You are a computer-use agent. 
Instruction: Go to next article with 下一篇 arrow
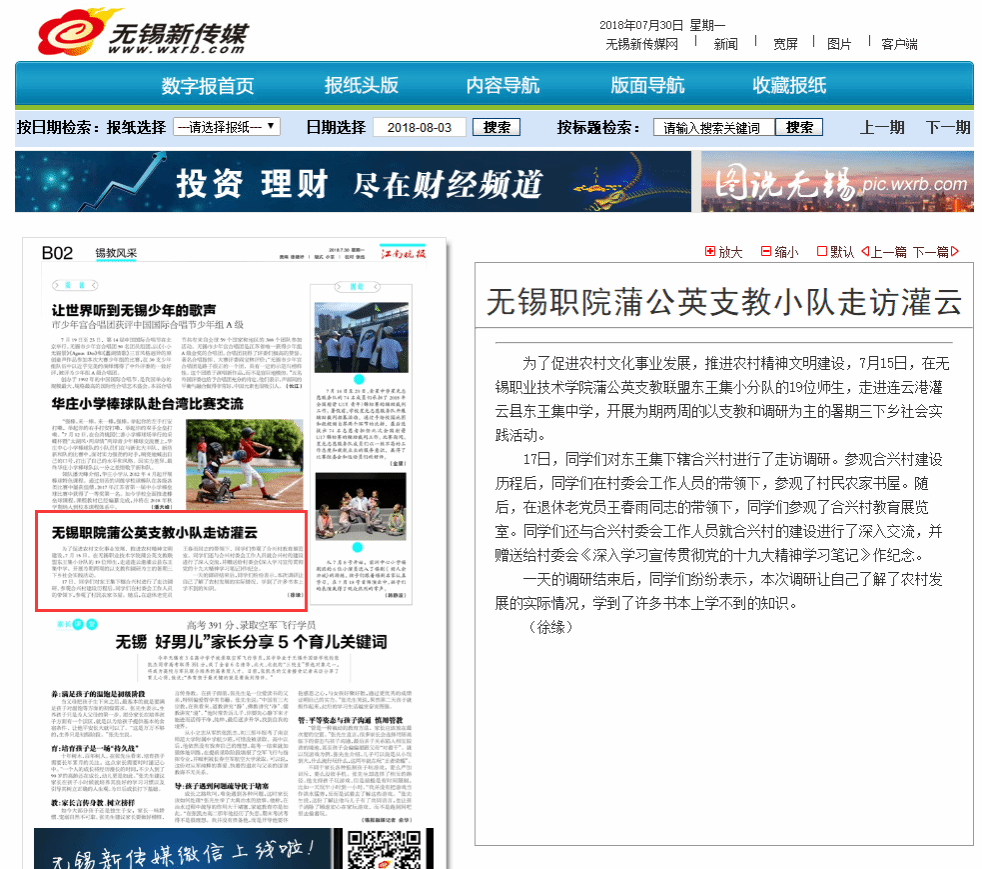tap(954, 252)
